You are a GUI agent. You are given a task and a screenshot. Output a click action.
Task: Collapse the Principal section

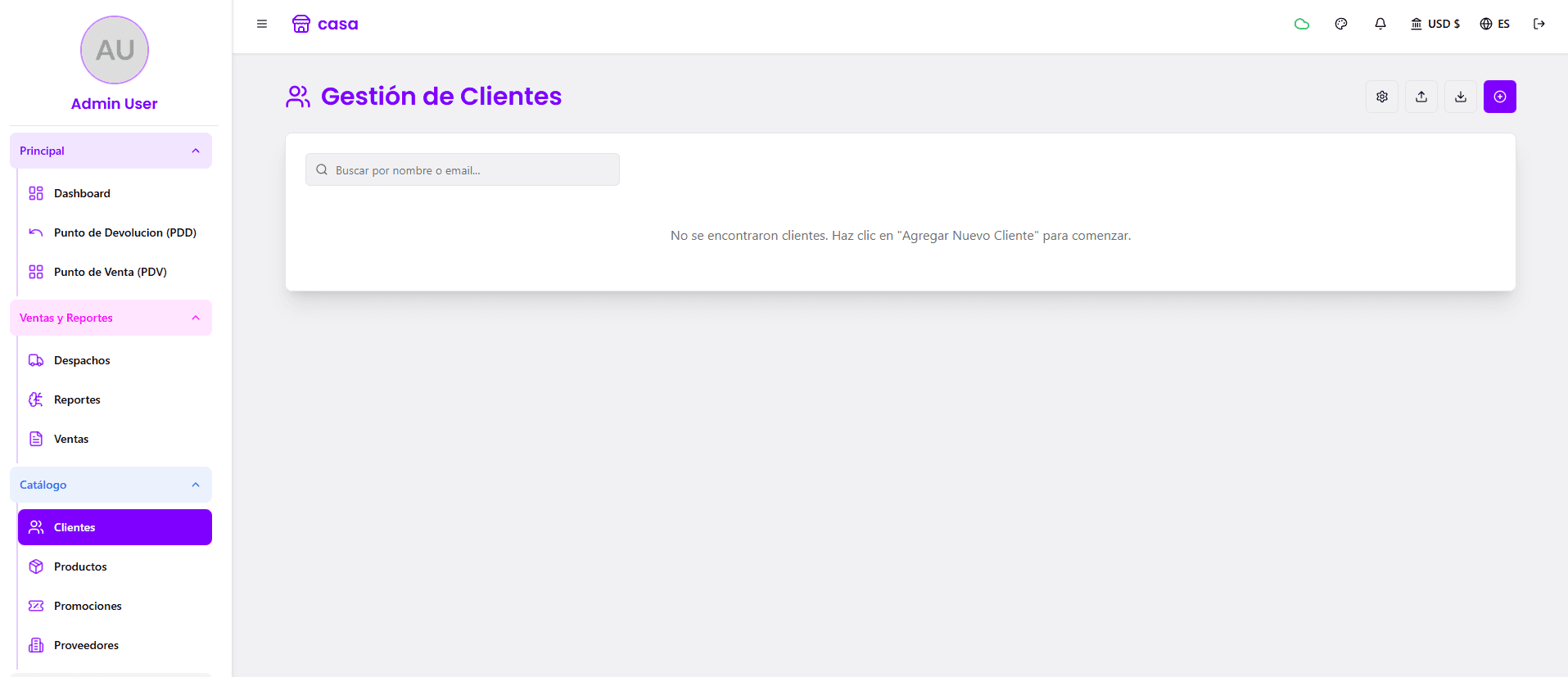pyautogui.click(x=111, y=151)
